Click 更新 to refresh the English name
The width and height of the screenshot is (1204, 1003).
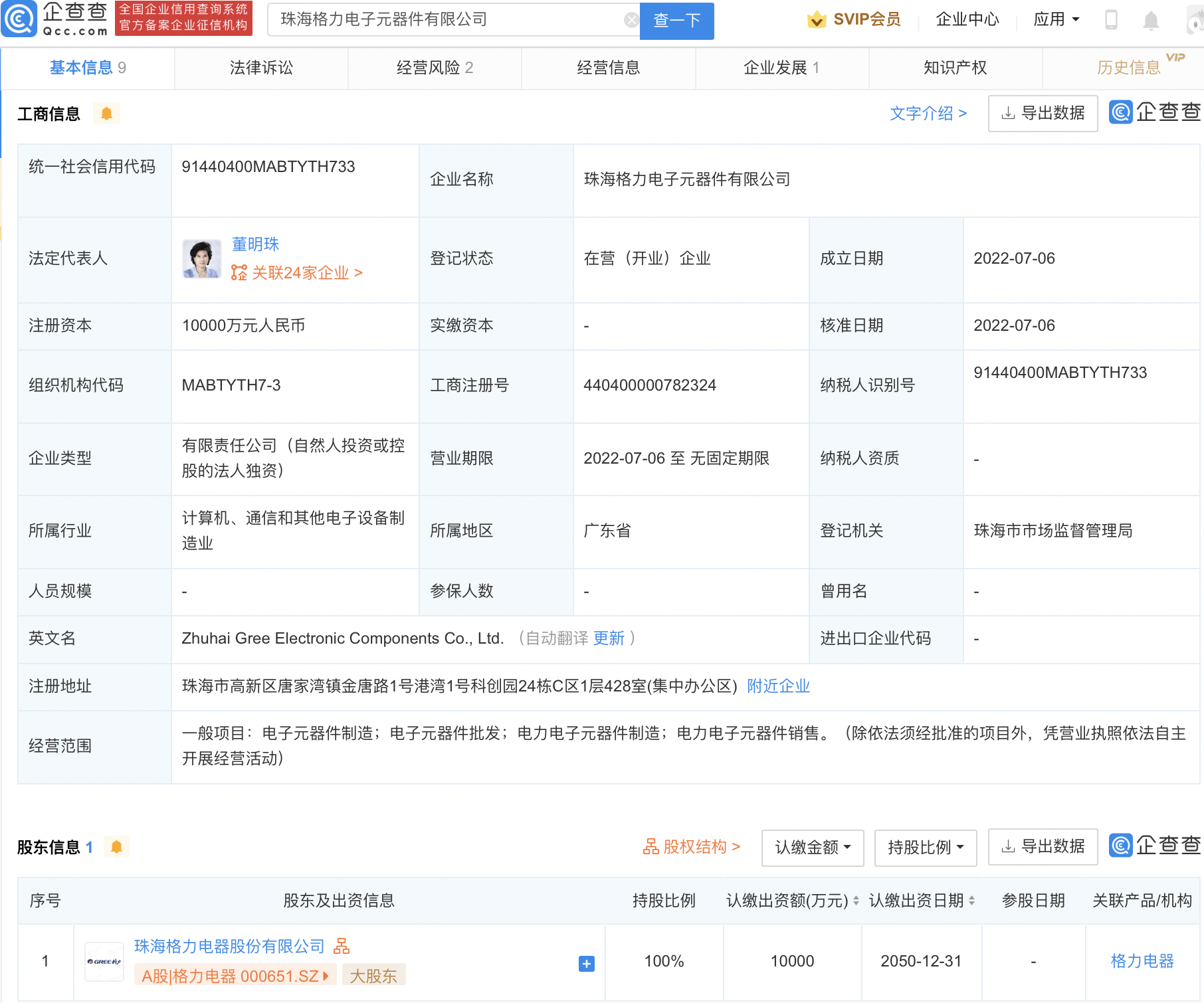(609, 638)
